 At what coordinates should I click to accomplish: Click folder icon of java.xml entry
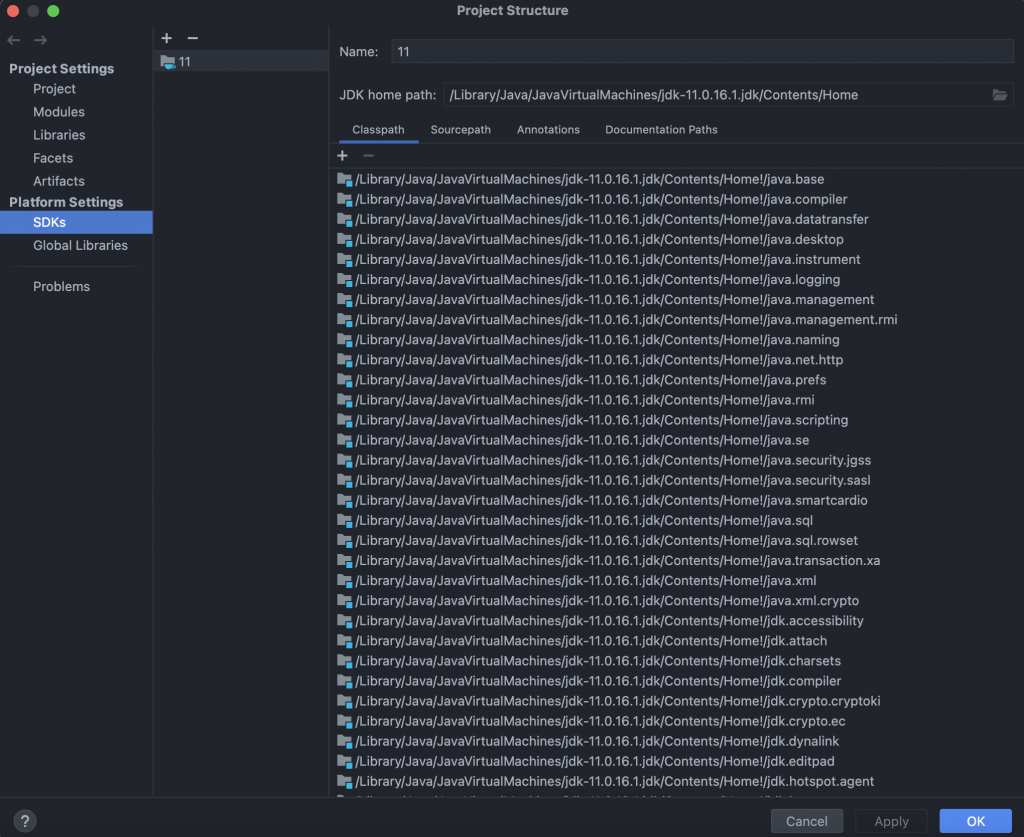click(x=345, y=580)
